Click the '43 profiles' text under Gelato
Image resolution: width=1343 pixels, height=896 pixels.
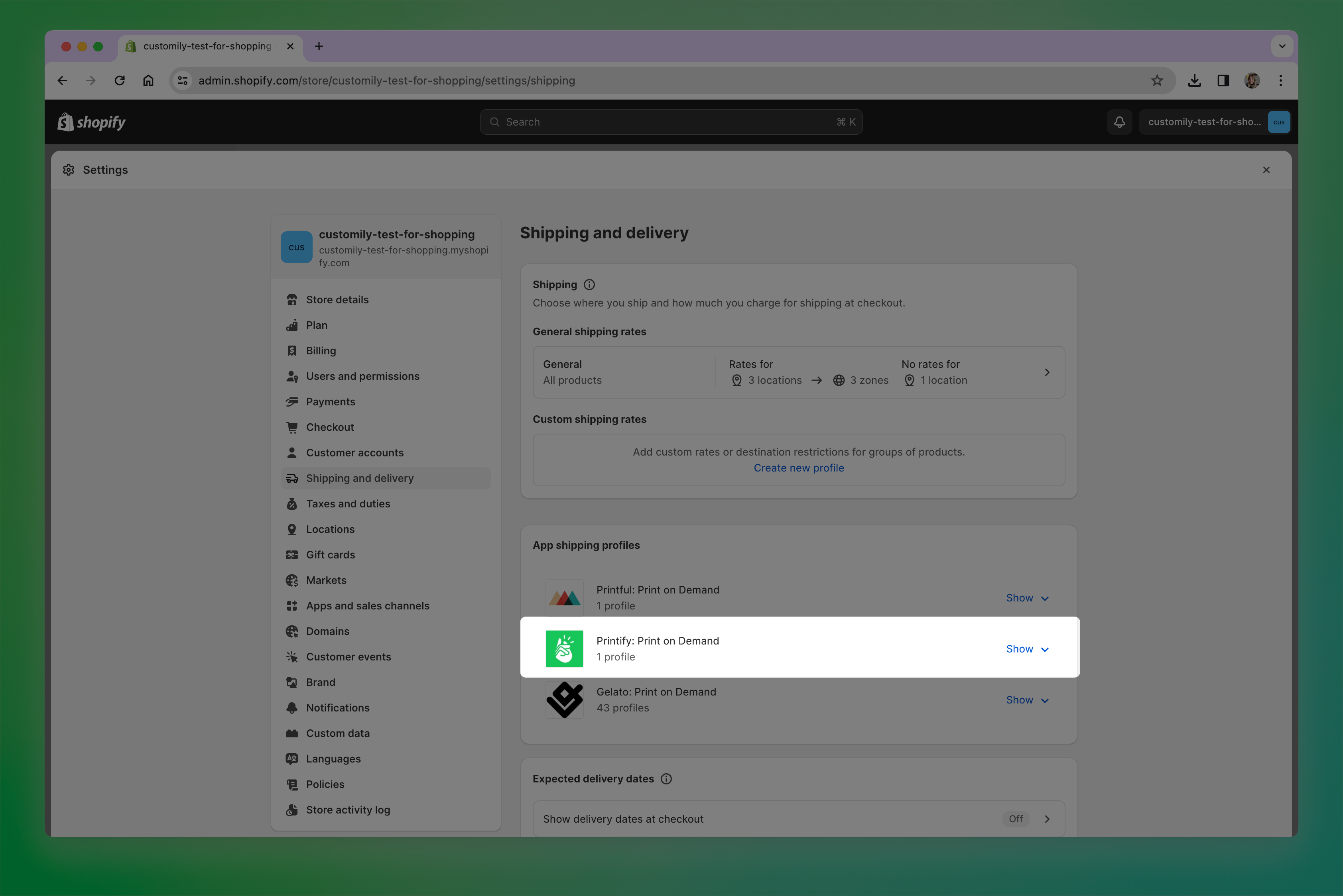(622, 708)
